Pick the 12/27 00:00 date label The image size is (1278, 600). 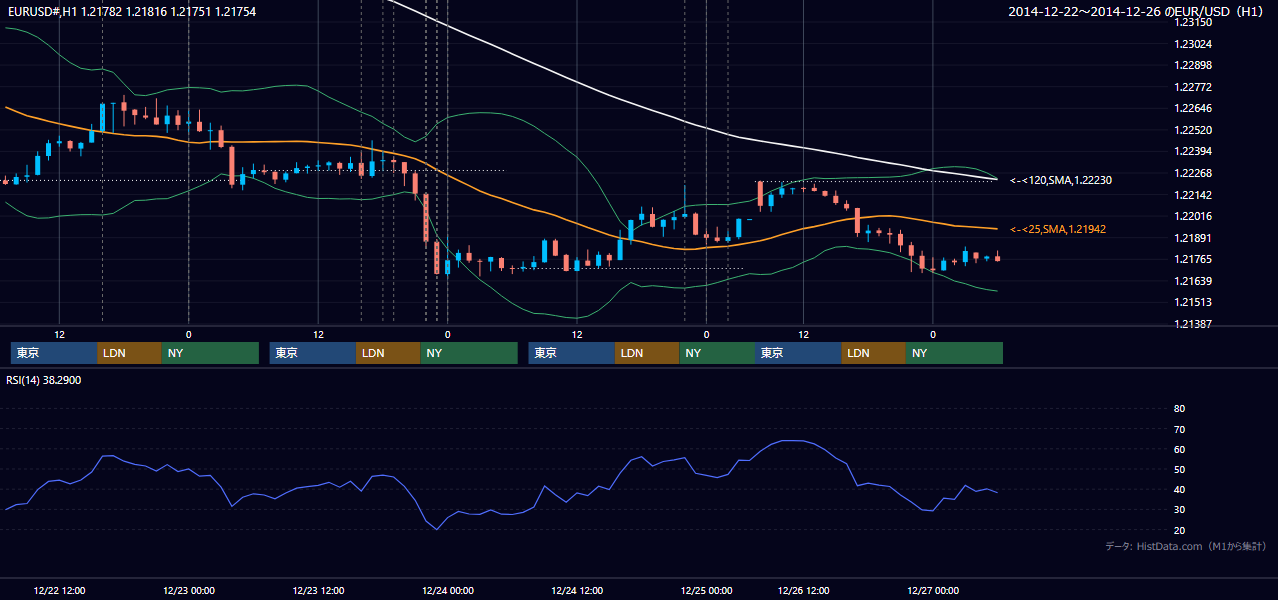click(x=933, y=590)
